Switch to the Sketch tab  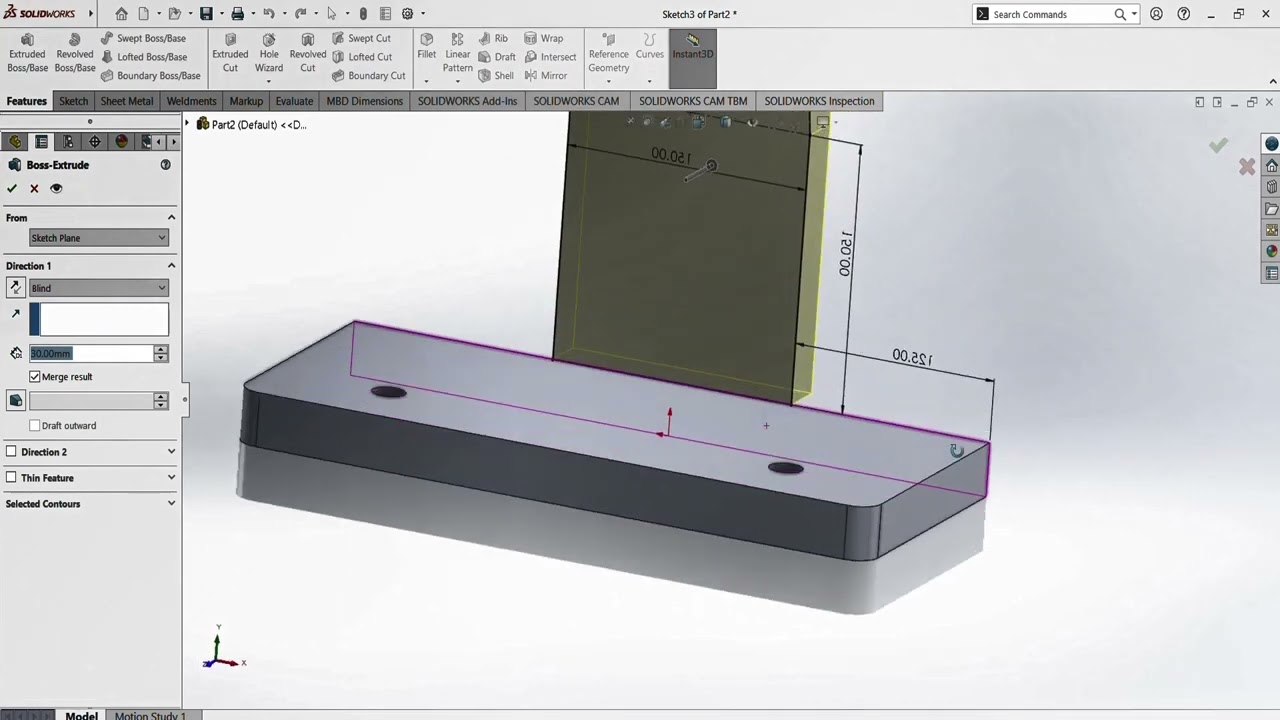click(73, 101)
